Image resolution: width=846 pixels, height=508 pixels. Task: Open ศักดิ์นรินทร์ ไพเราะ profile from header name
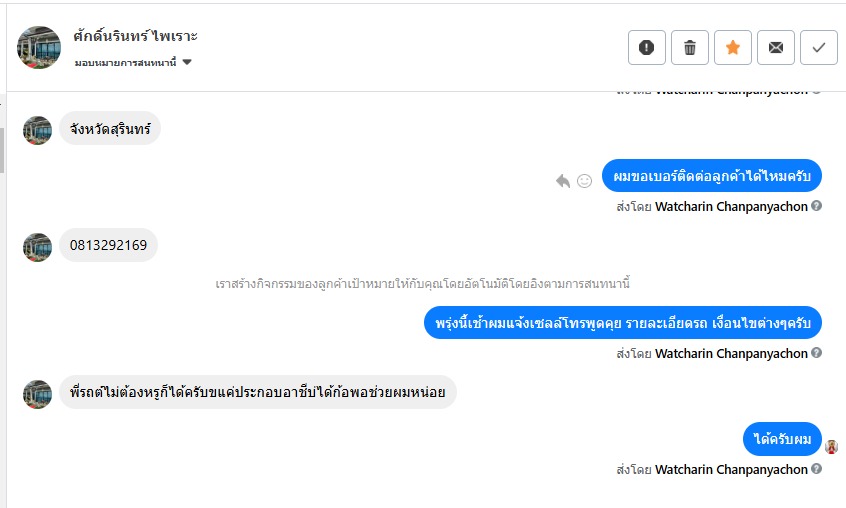135,36
